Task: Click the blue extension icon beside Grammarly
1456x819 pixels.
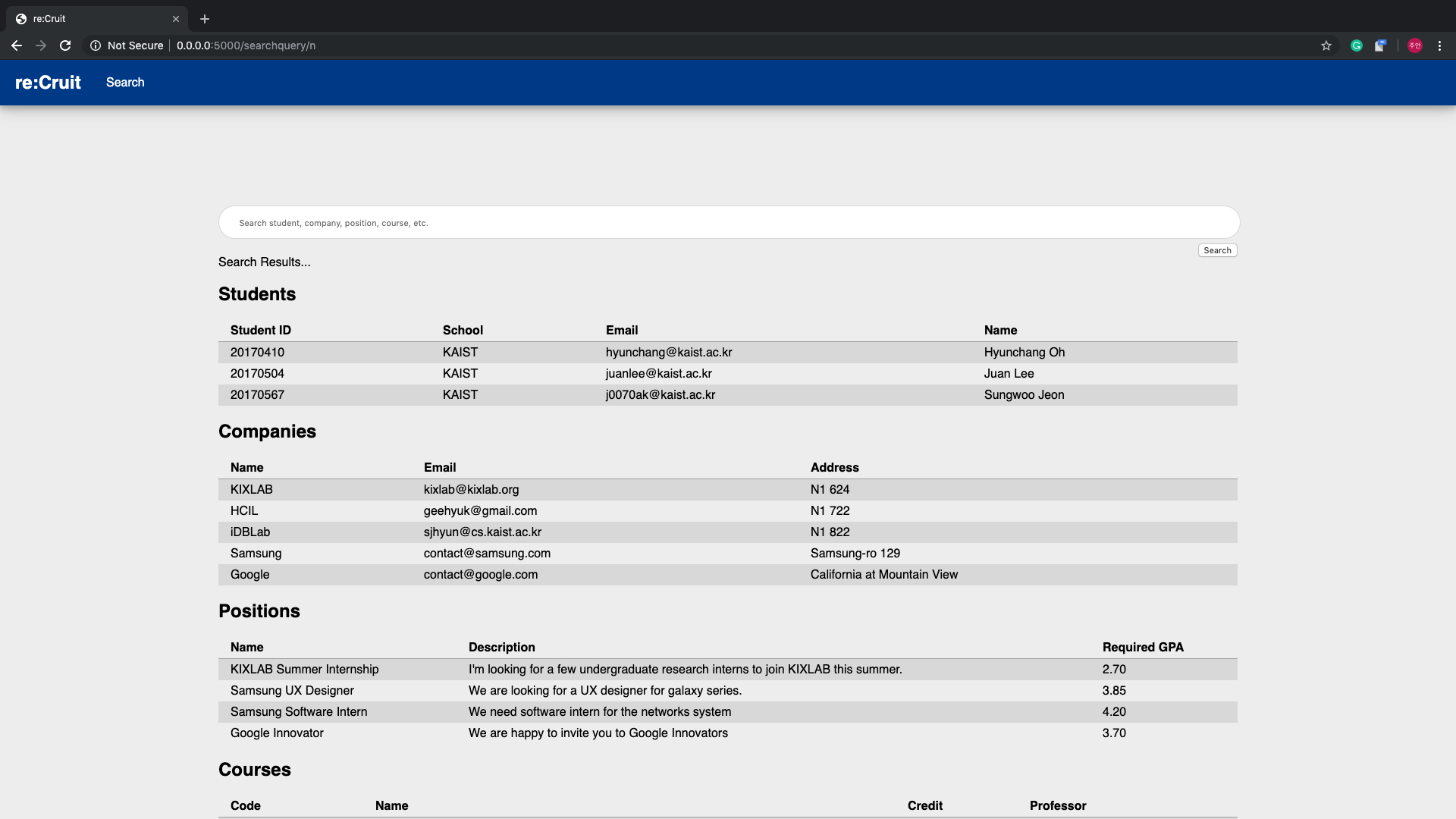Action: pos(1380,45)
